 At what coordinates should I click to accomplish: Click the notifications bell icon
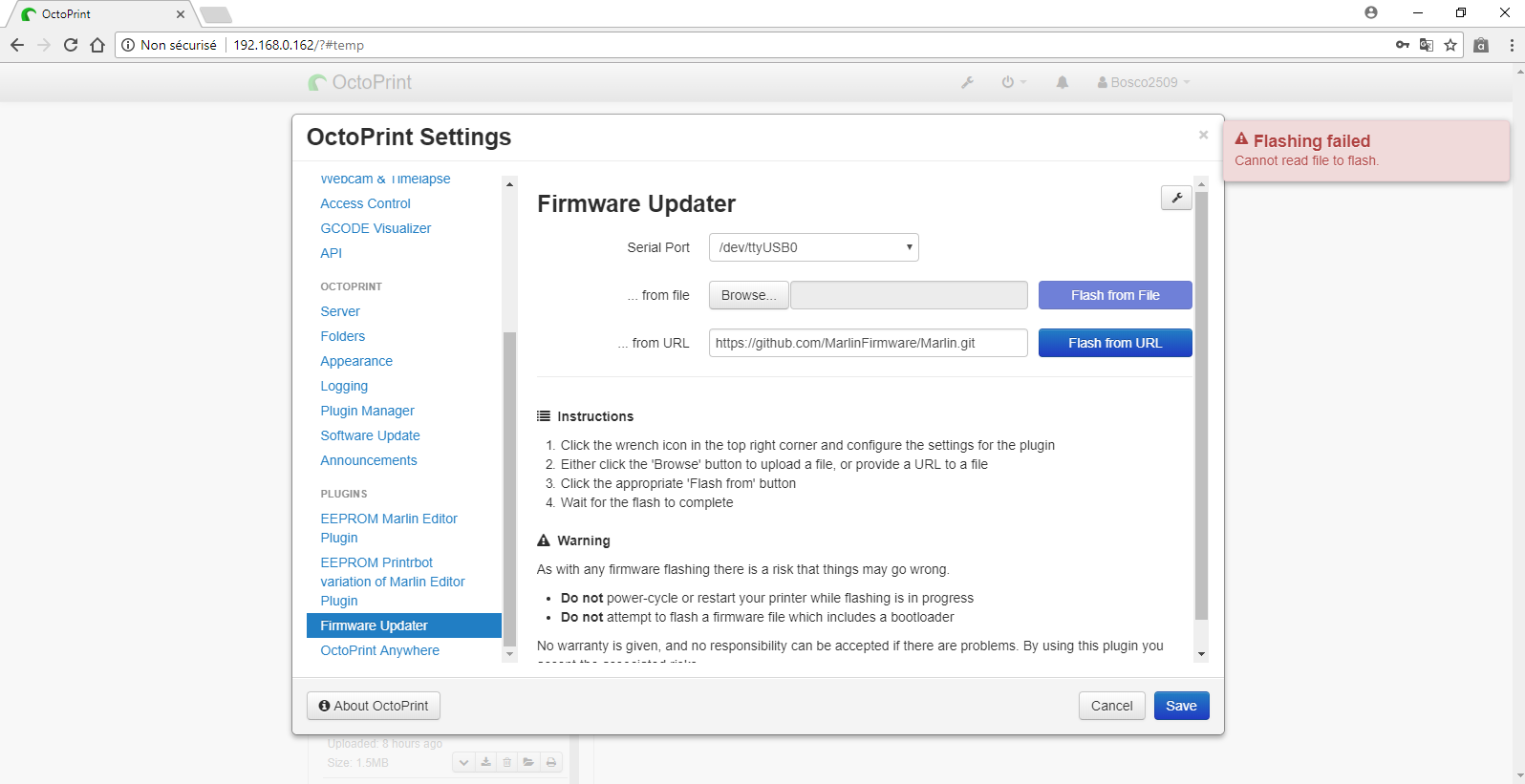pos(1062,82)
